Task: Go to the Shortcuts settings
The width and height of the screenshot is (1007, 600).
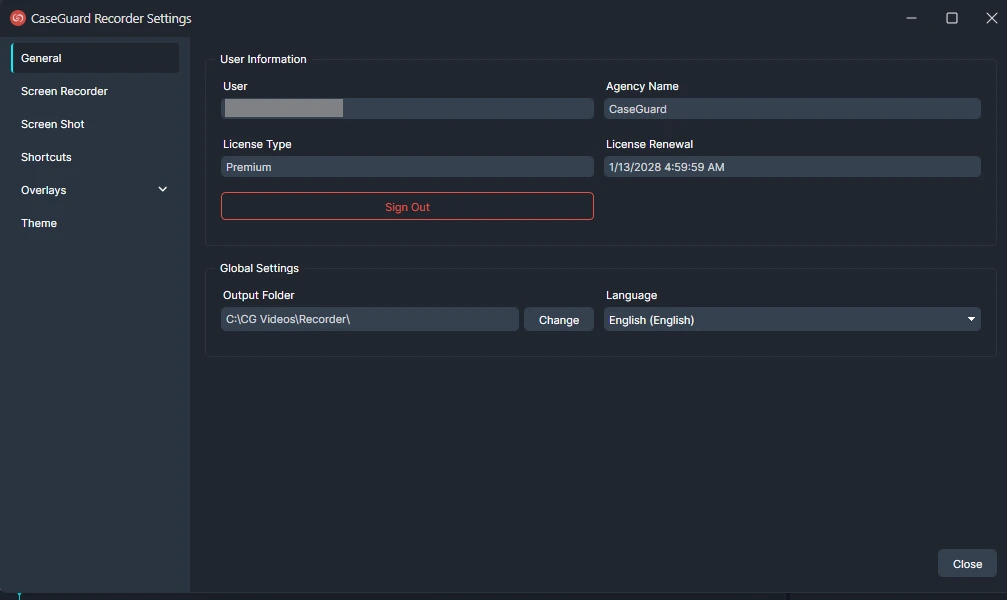Action: (95, 157)
